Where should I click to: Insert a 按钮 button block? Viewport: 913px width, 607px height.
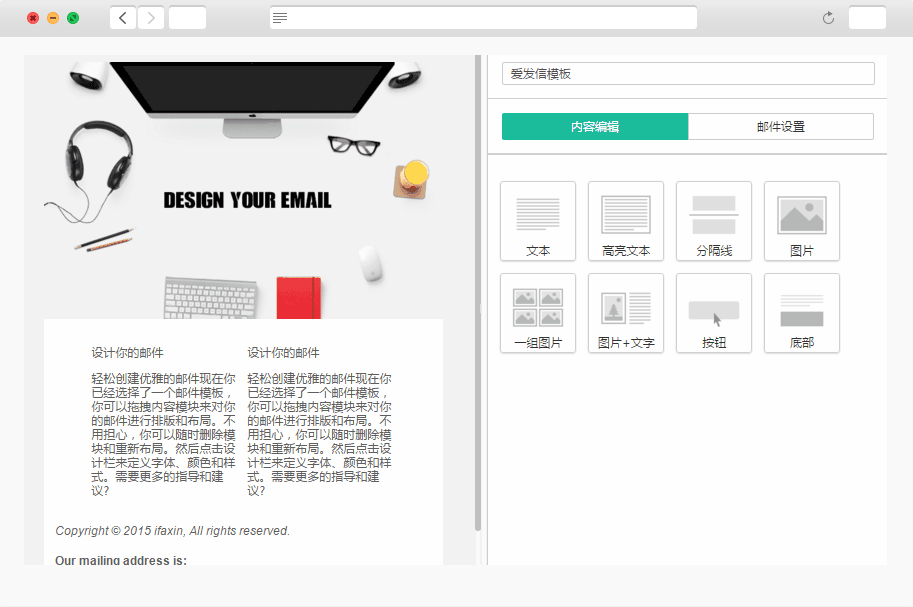point(713,313)
